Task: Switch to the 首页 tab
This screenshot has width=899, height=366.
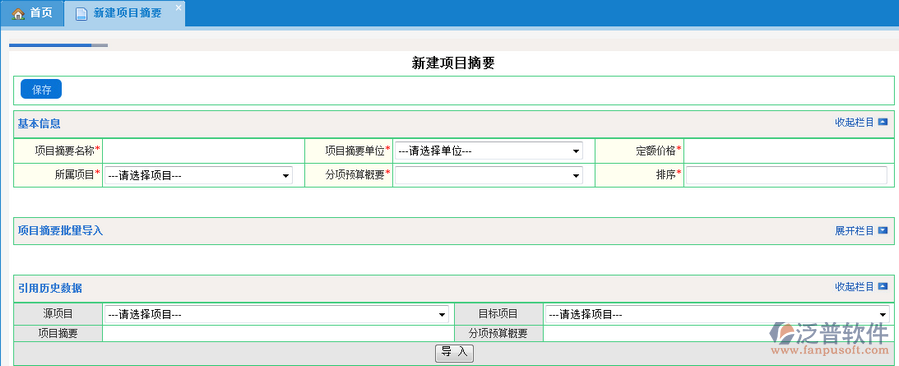Action: coord(32,14)
